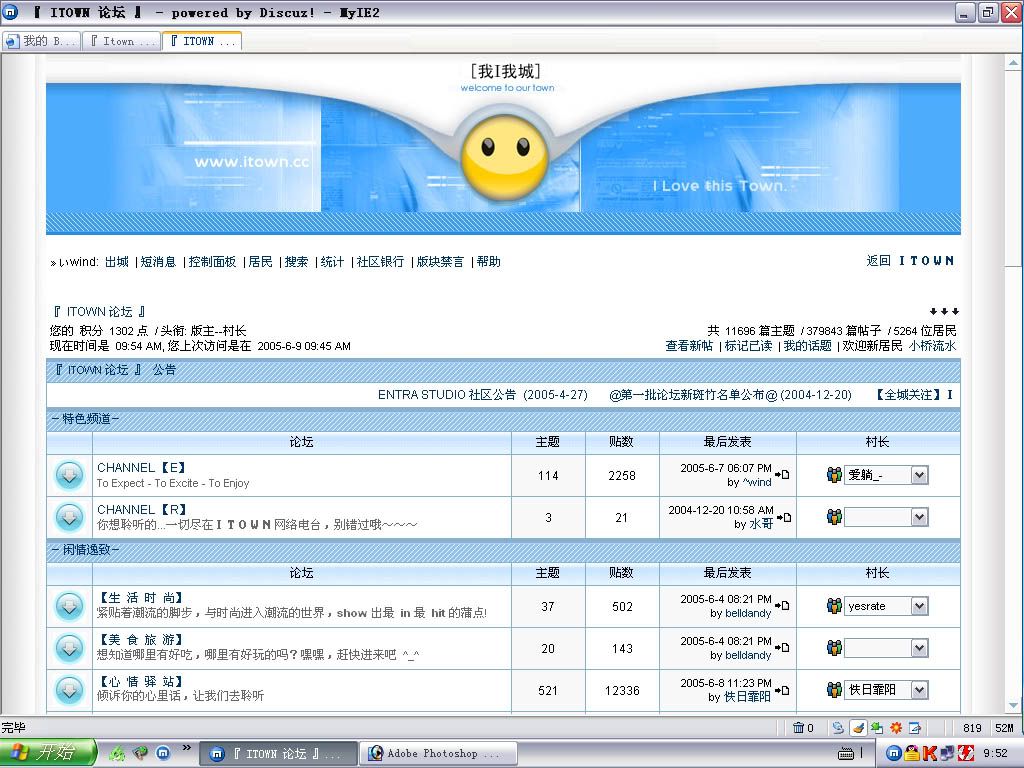Viewport: 1024px width, 768px height.
Task: Open 社区银行 in the forum menu
Action: tap(380, 262)
